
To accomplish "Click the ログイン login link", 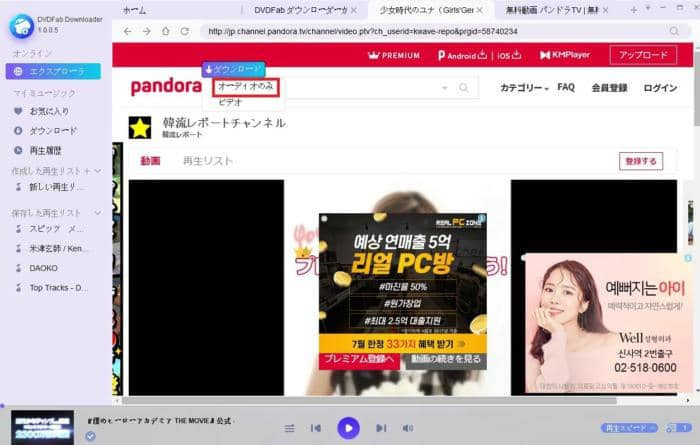I will (x=660, y=88).
